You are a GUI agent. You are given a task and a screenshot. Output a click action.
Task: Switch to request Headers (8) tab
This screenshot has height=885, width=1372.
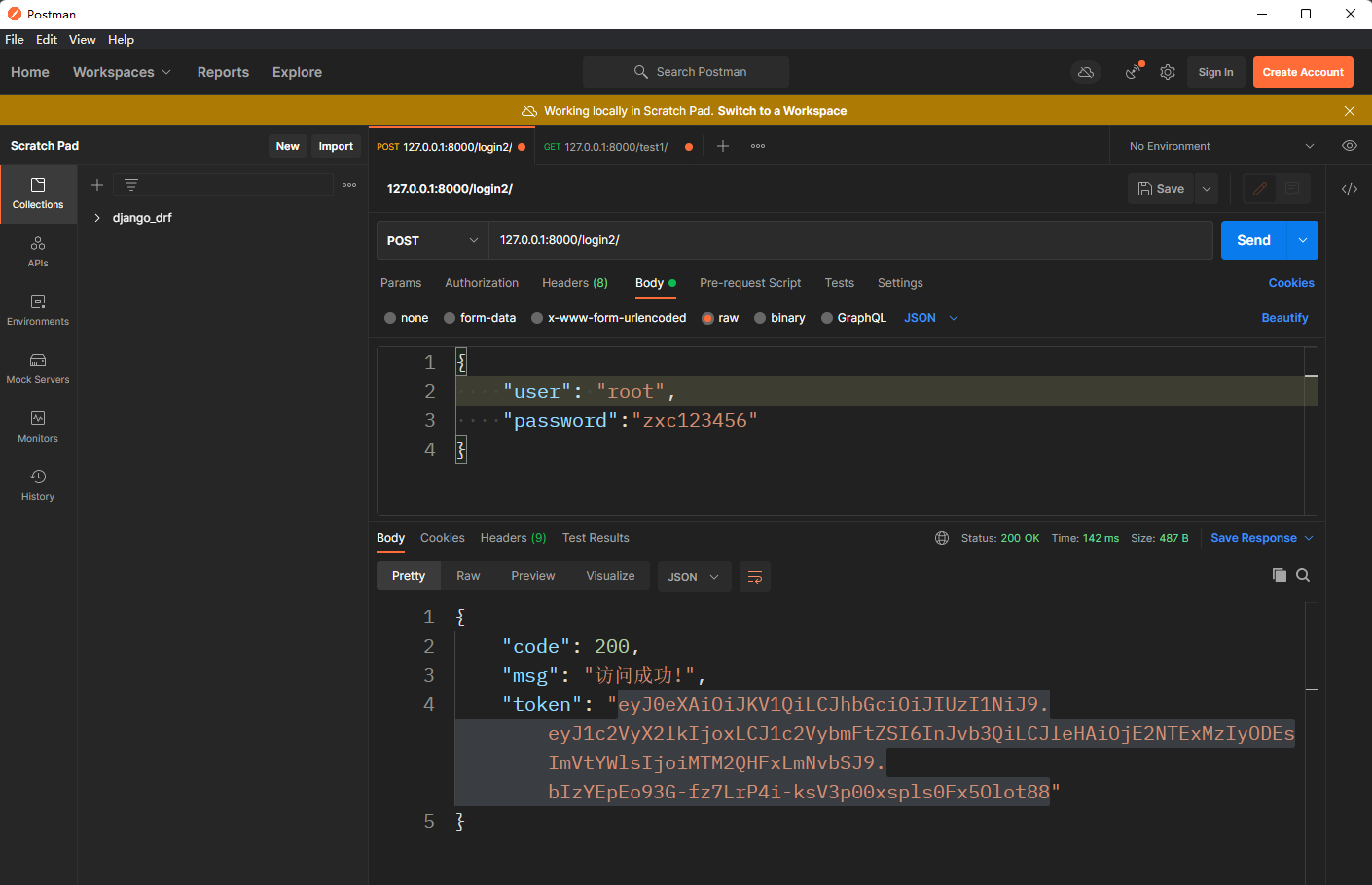[575, 283]
